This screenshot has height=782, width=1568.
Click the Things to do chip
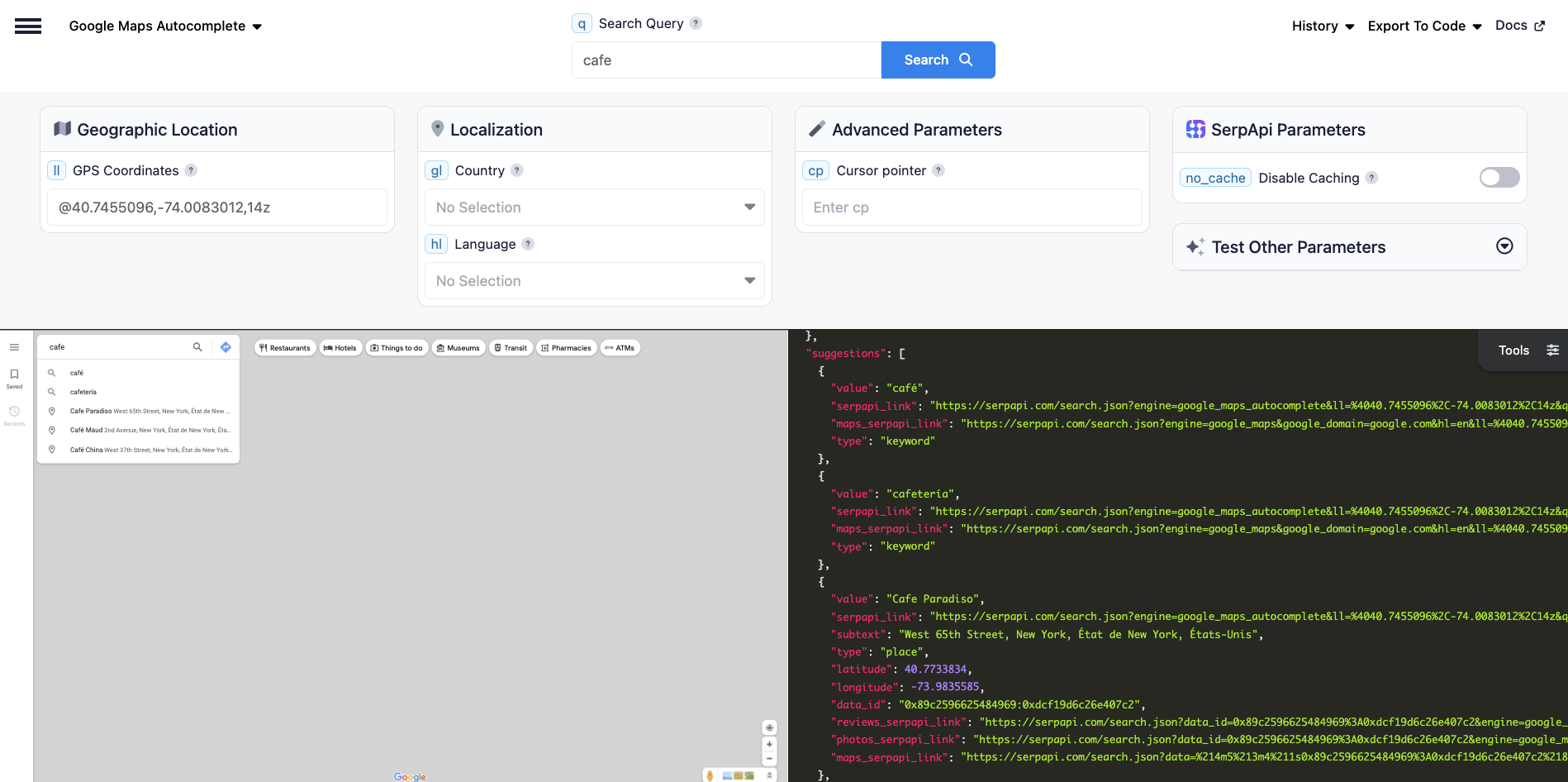click(x=397, y=348)
